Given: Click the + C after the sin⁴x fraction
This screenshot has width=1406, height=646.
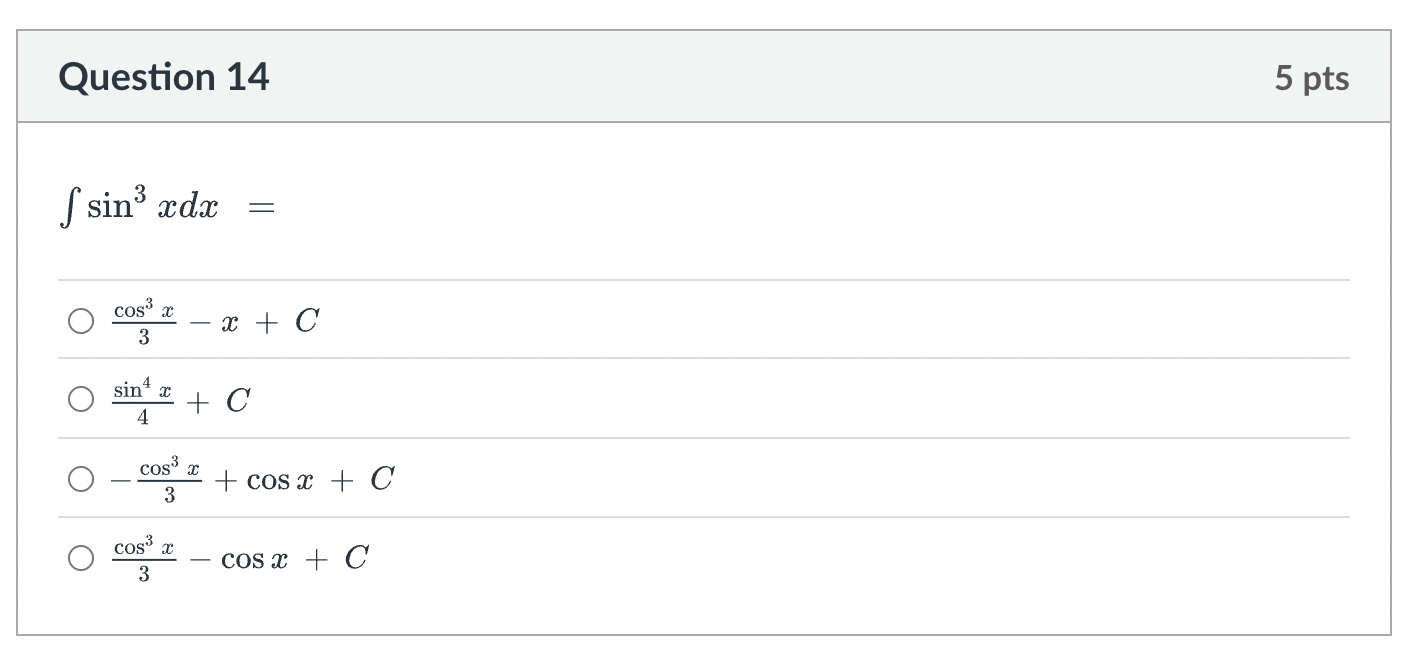Looking at the screenshot, I should coord(219,401).
